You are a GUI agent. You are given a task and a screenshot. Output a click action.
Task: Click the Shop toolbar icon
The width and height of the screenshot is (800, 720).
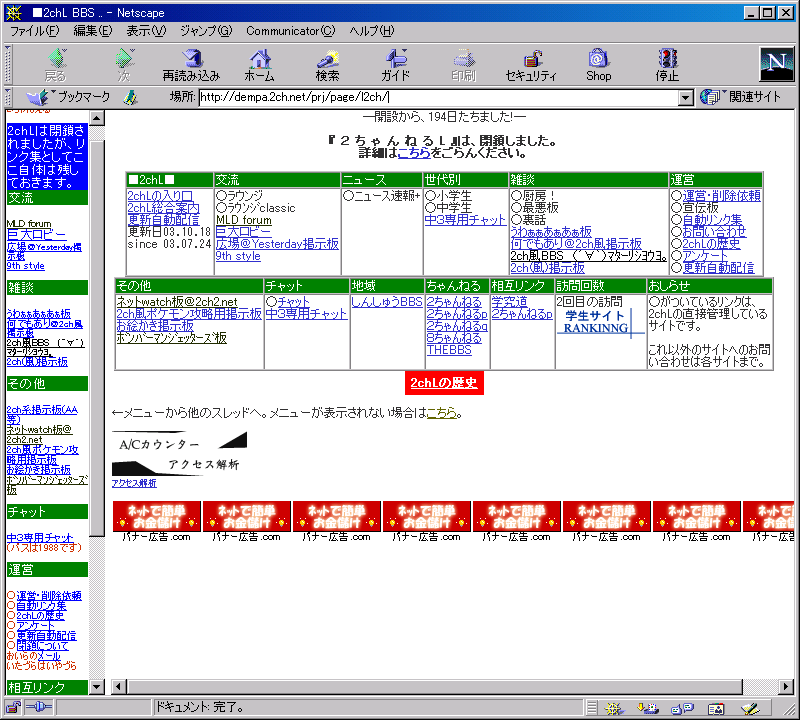pyautogui.click(x=598, y=64)
